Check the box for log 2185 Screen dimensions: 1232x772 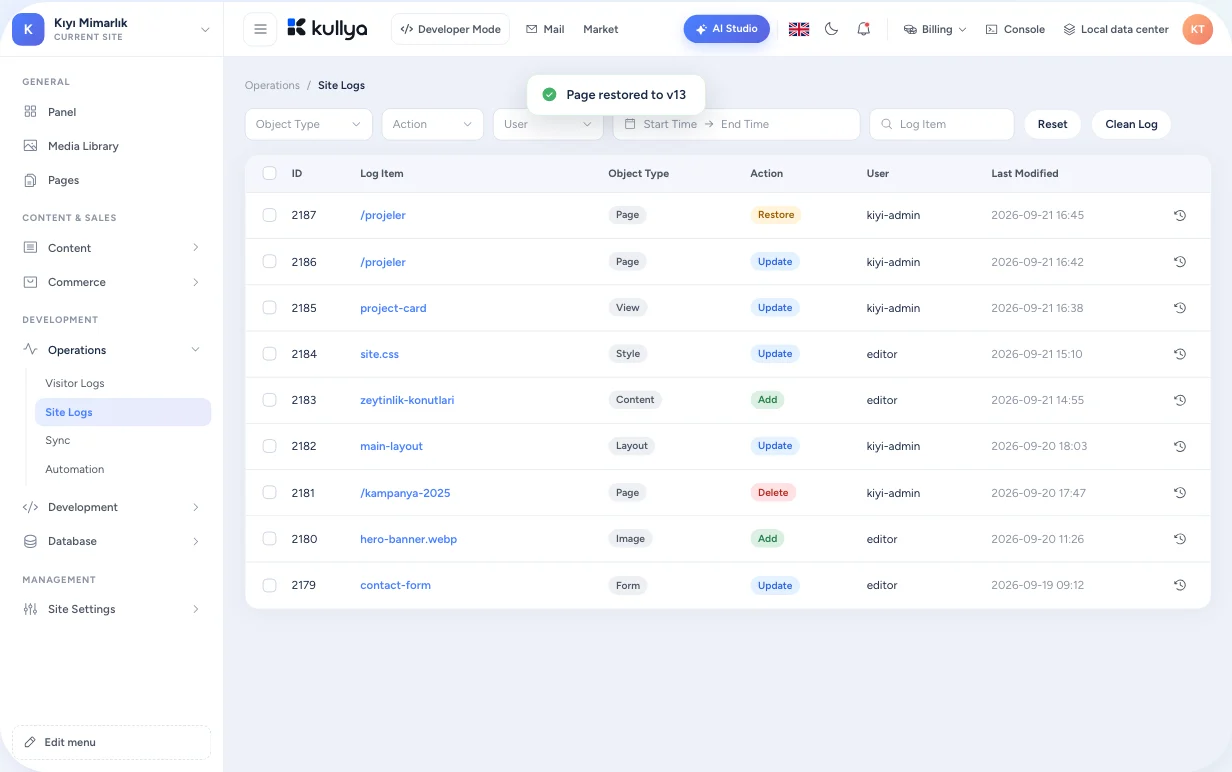coord(269,307)
